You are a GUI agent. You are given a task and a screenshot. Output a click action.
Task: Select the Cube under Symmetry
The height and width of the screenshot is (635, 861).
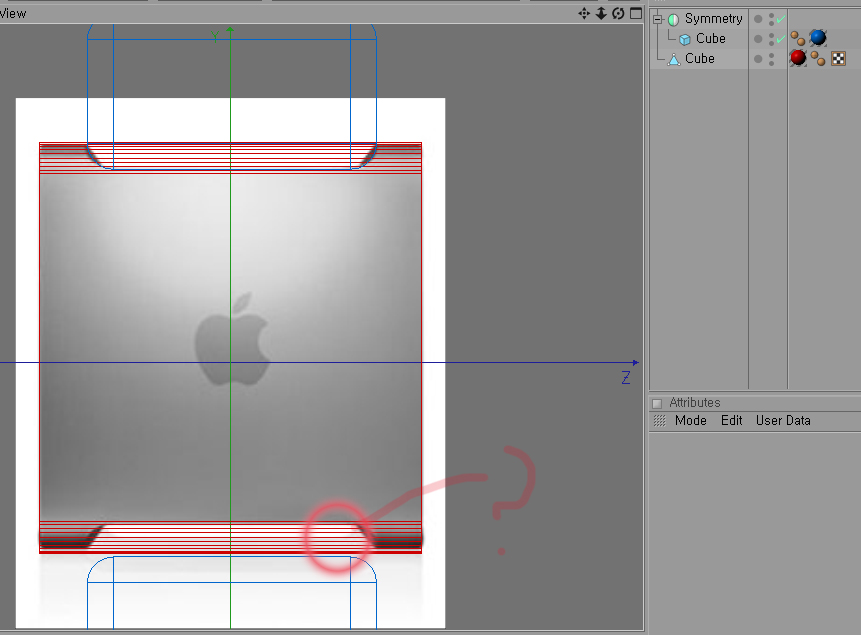711,38
